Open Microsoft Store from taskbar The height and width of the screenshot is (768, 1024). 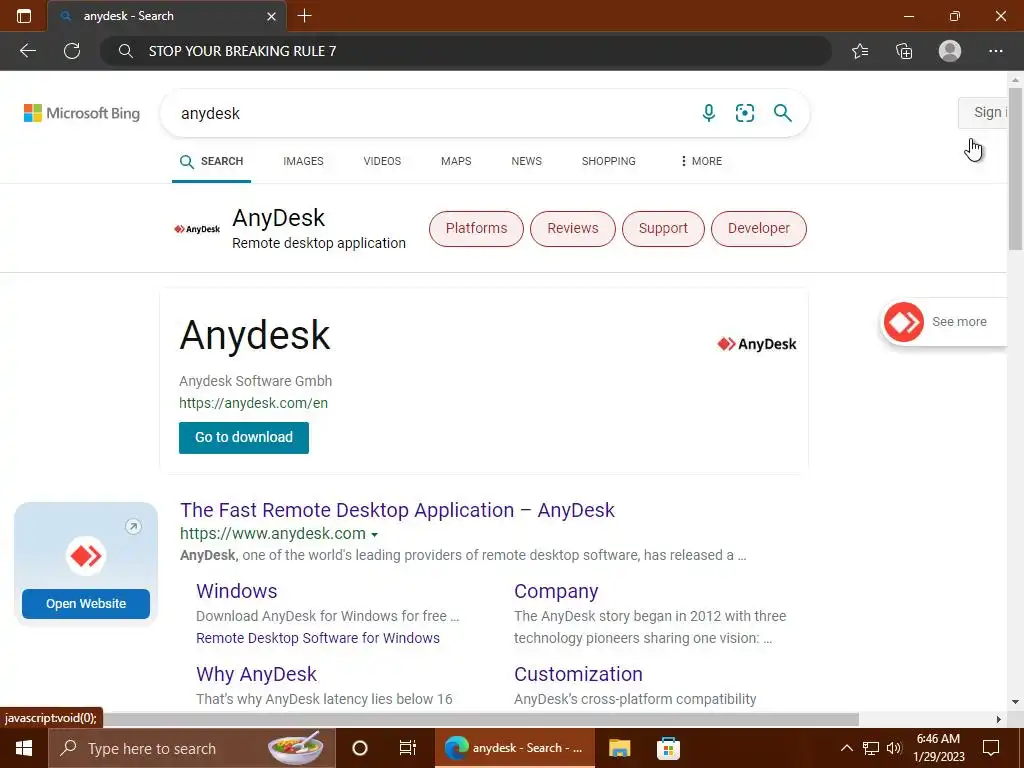tap(668, 748)
